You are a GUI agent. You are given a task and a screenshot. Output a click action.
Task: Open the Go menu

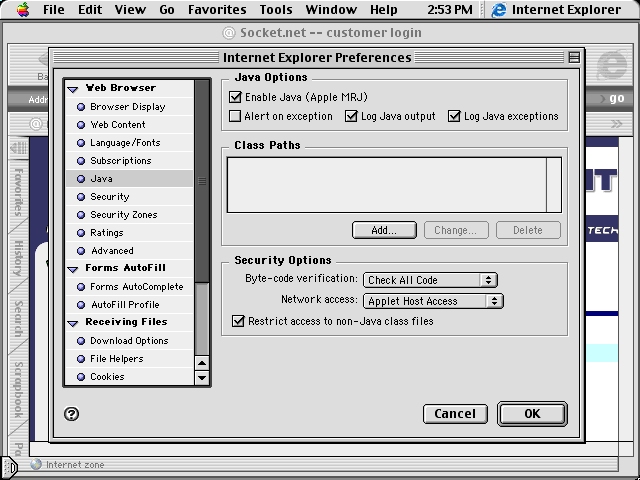click(167, 9)
